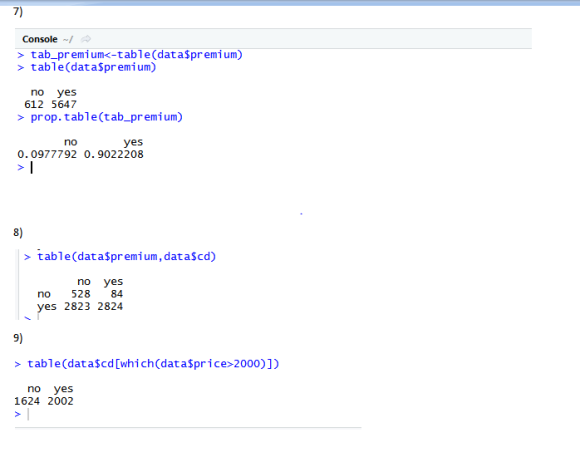Select the 0.9022208 proportion value
Image resolution: width=580 pixels, height=457 pixels.
click(114, 154)
